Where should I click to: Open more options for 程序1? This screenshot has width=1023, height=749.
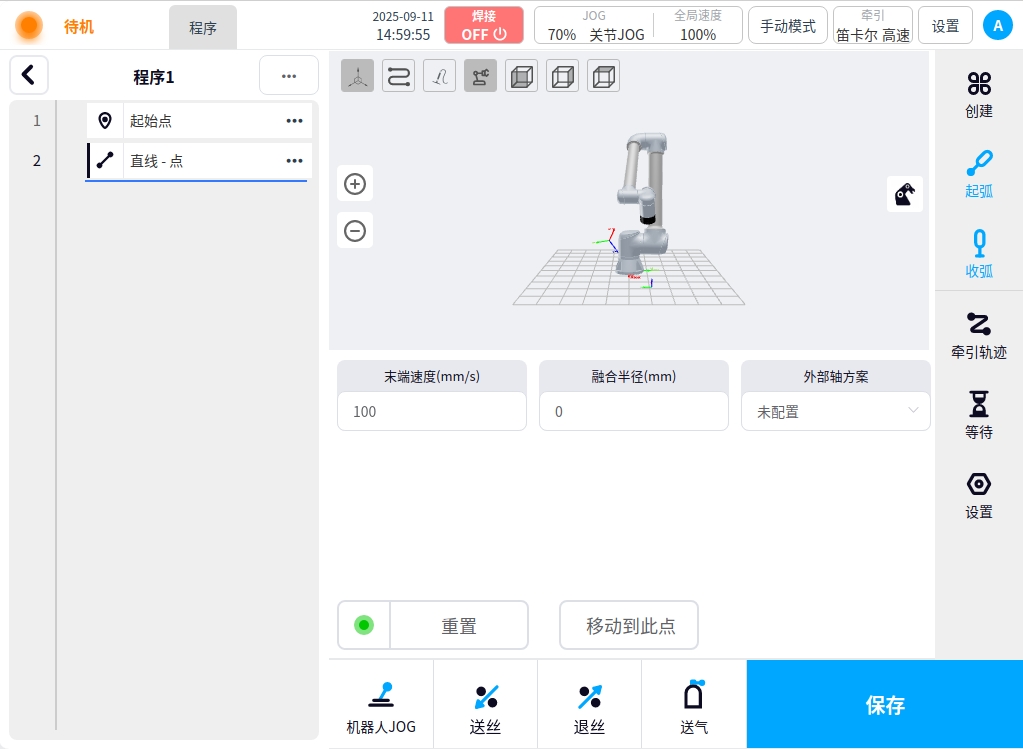[288, 76]
